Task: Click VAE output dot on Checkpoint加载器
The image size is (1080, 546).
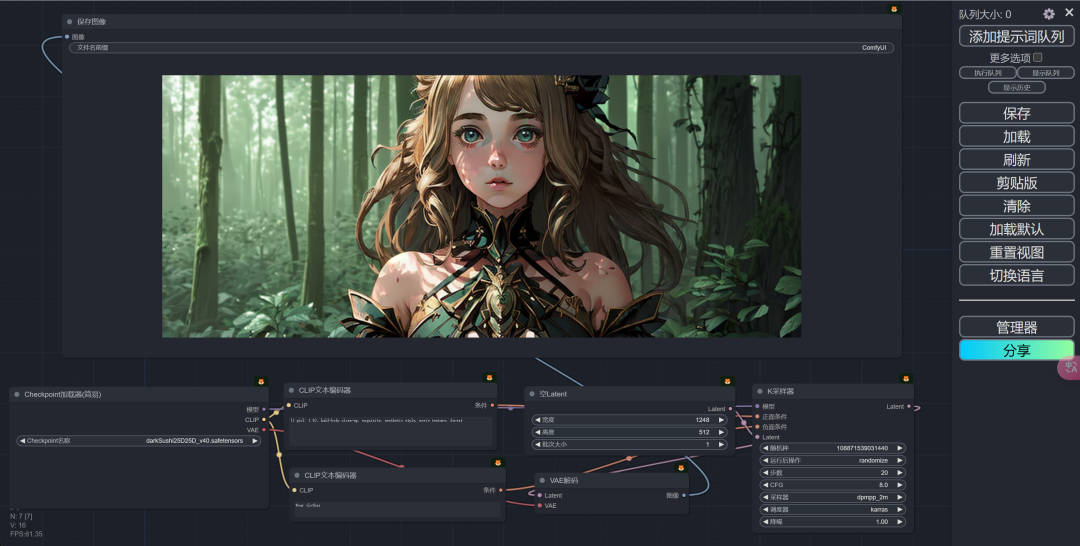Action: point(264,430)
